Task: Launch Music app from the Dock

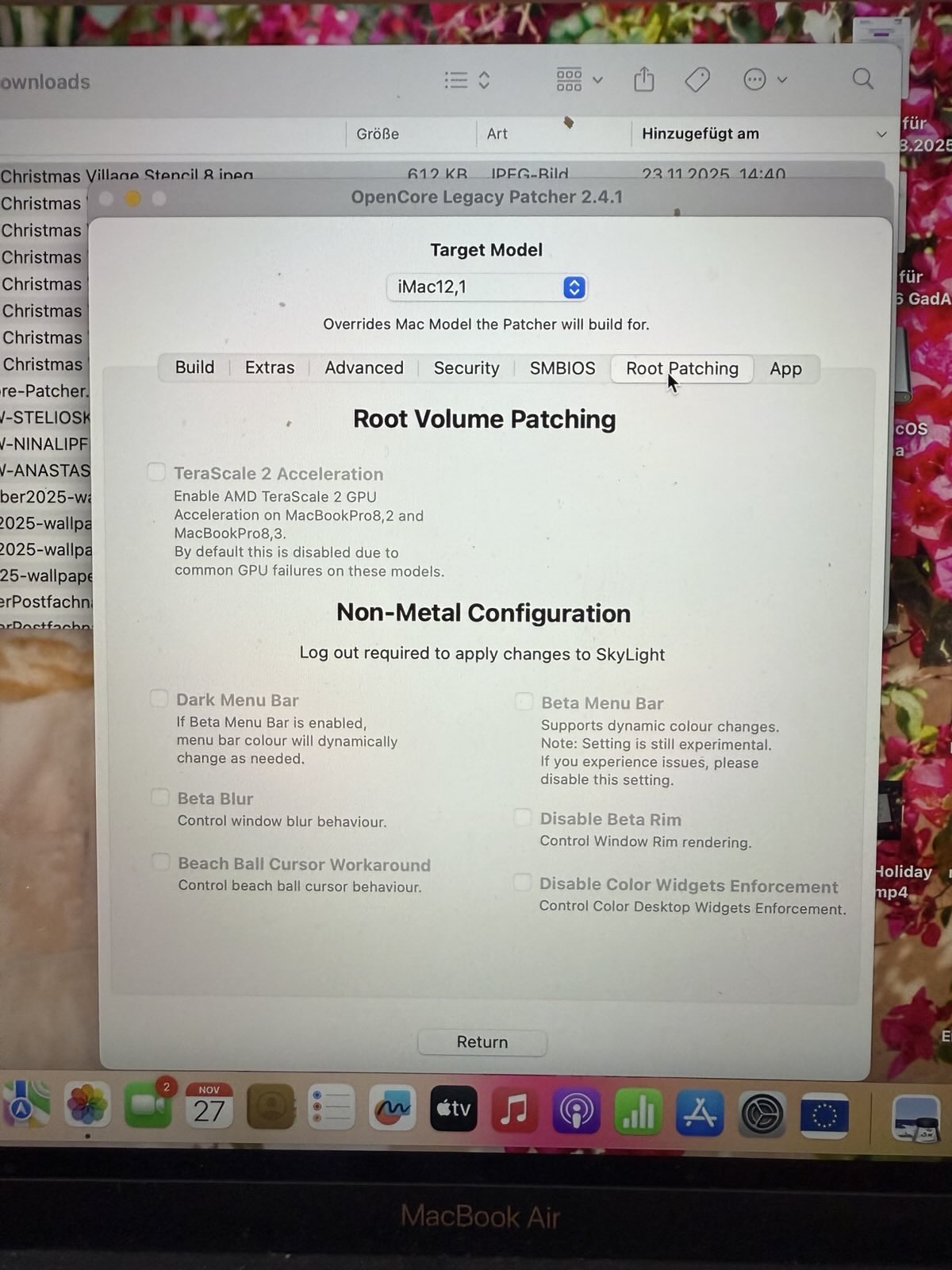Action: [x=514, y=1109]
